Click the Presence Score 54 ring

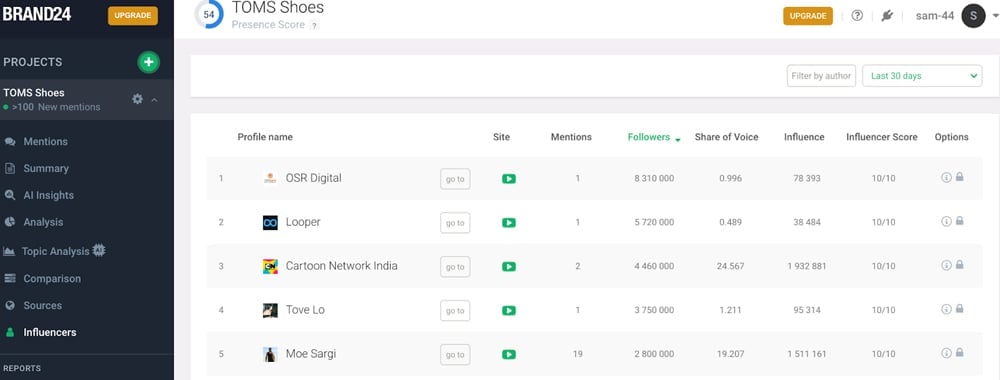click(x=209, y=14)
